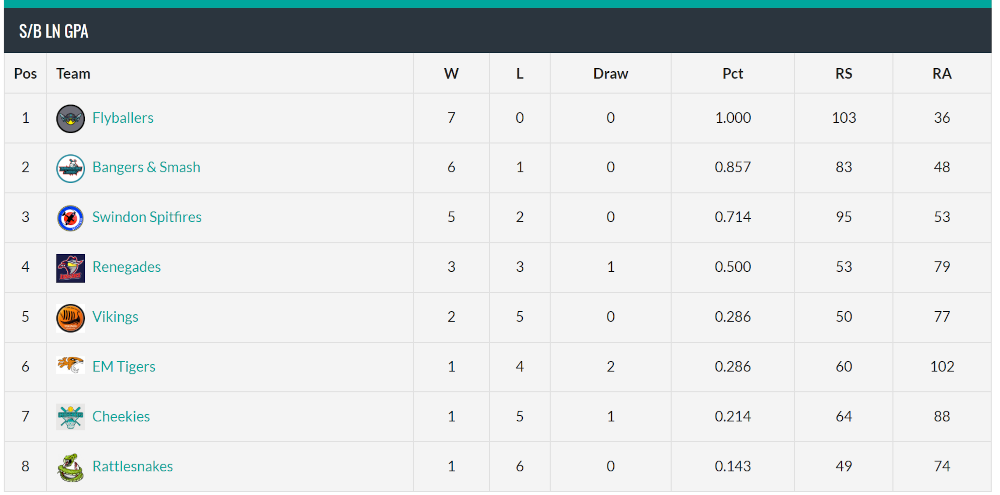
Task: Click the W column header
Action: pyautogui.click(x=452, y=74)
